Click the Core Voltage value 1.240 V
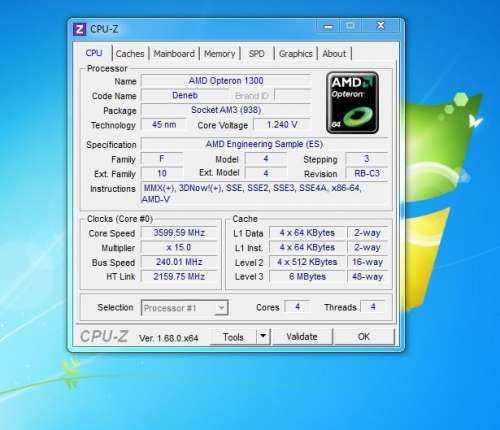Viewport: 500px width, 430px height. (282, 125)
